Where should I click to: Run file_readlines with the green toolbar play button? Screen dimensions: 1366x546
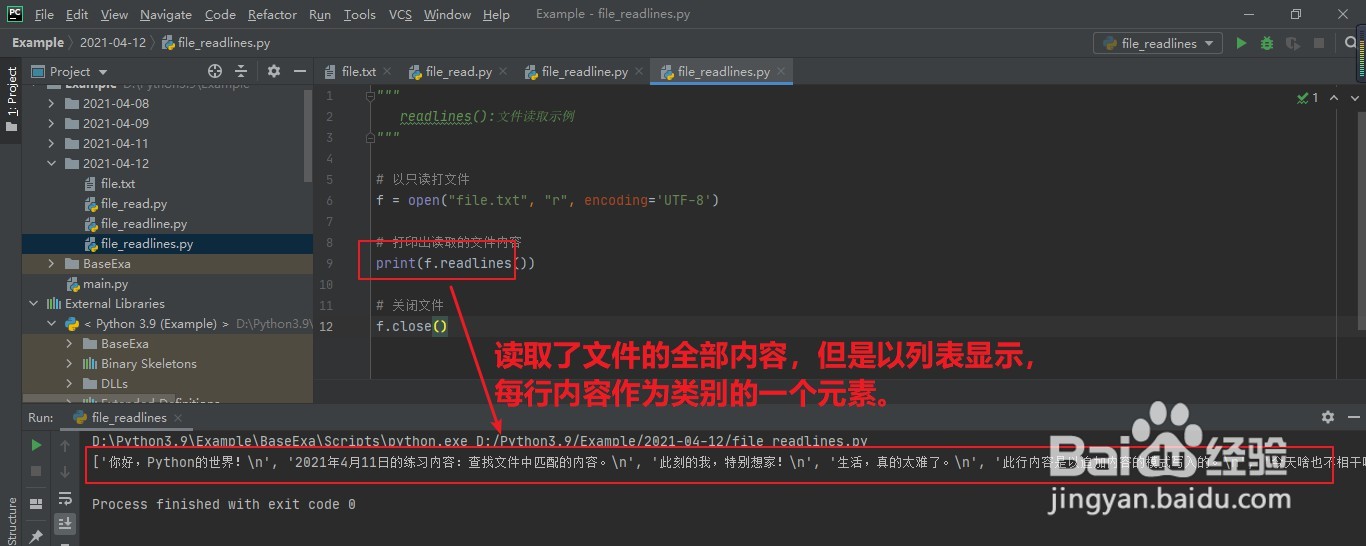coord(1241,43)
